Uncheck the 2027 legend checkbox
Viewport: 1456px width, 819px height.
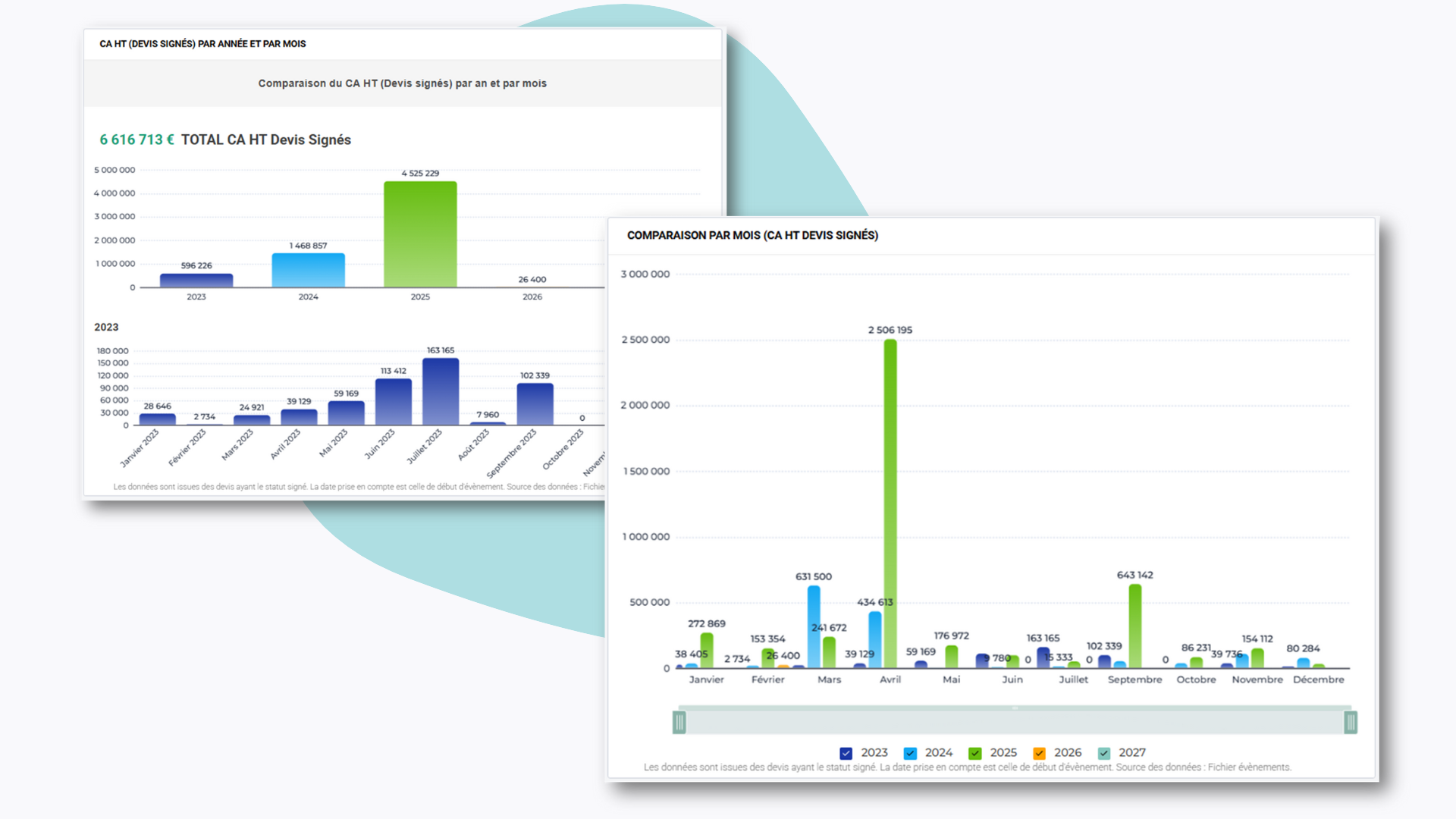(x=1104, y=753)
